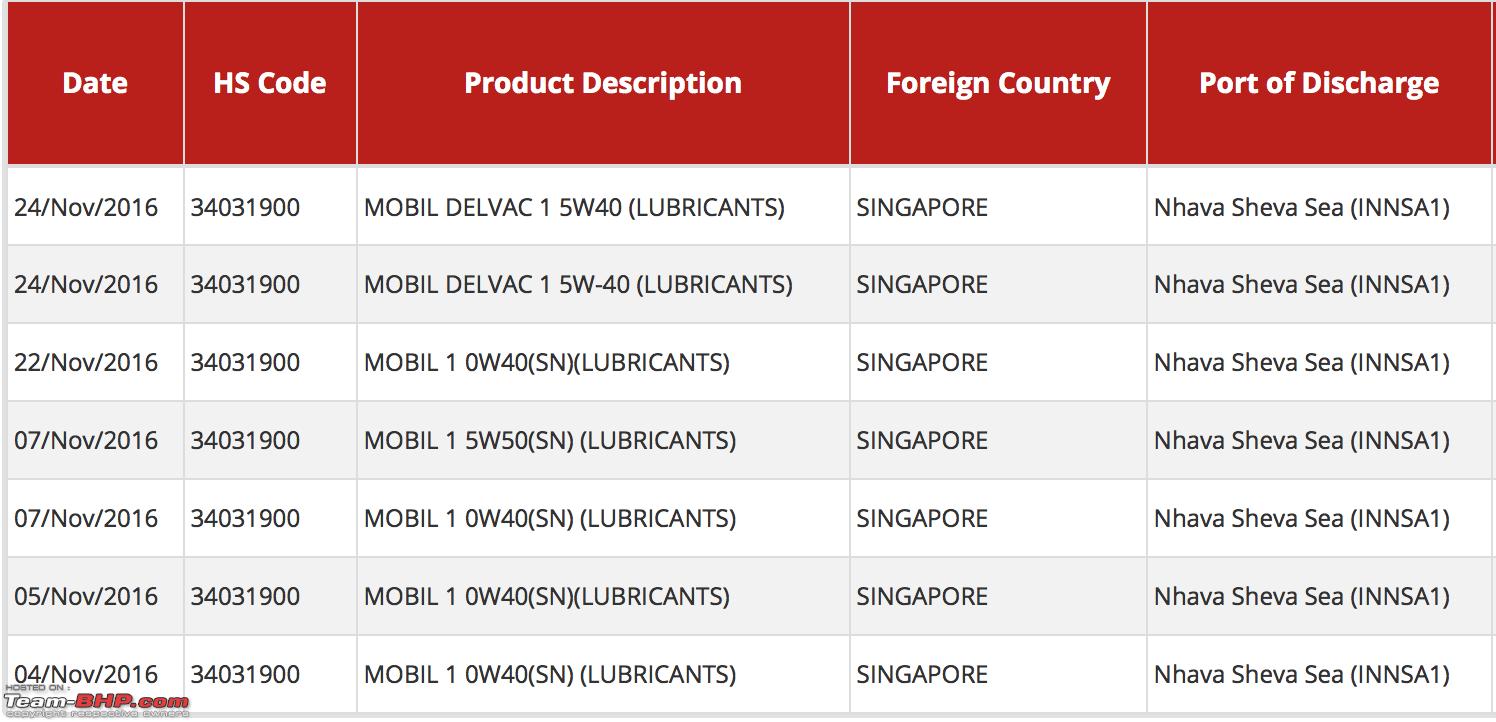Click the Date column header
The image size is (1496, 722).
[95, 83]
